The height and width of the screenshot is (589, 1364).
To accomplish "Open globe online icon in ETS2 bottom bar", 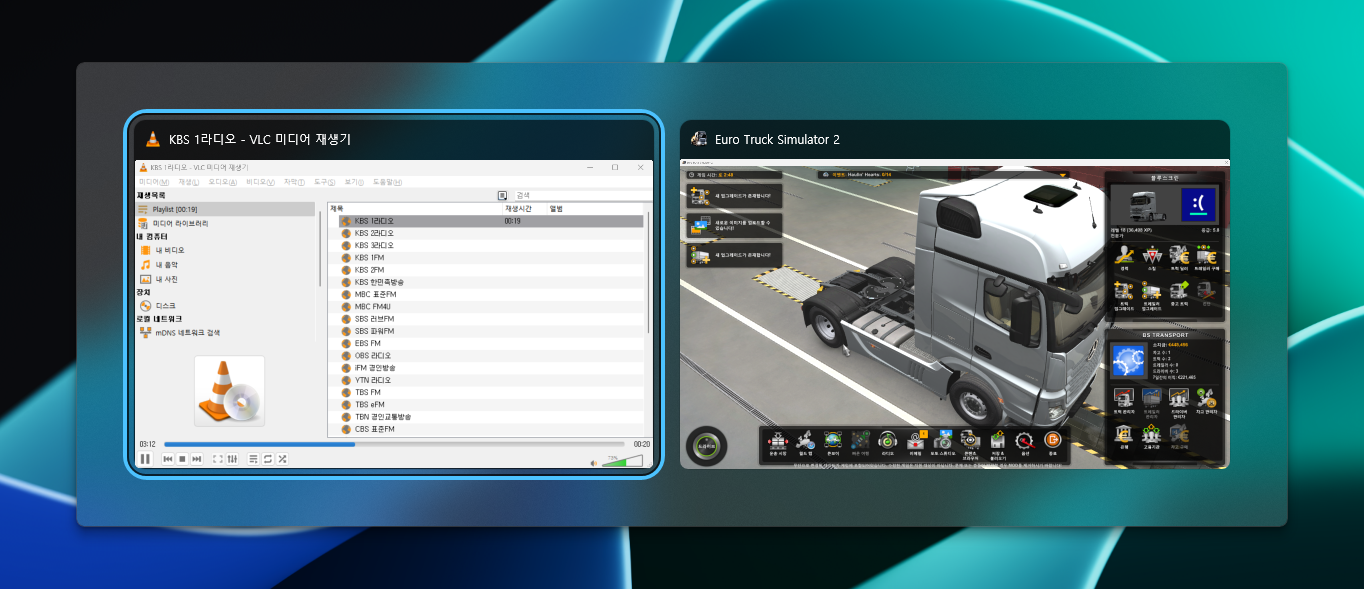I will coord(832,440).
